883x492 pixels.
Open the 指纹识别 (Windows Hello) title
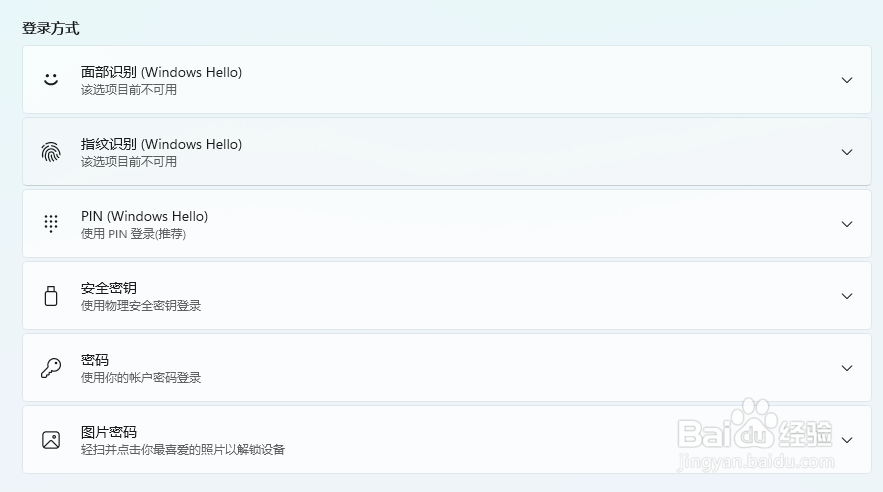pyautogui.click(x=161, y=144)
